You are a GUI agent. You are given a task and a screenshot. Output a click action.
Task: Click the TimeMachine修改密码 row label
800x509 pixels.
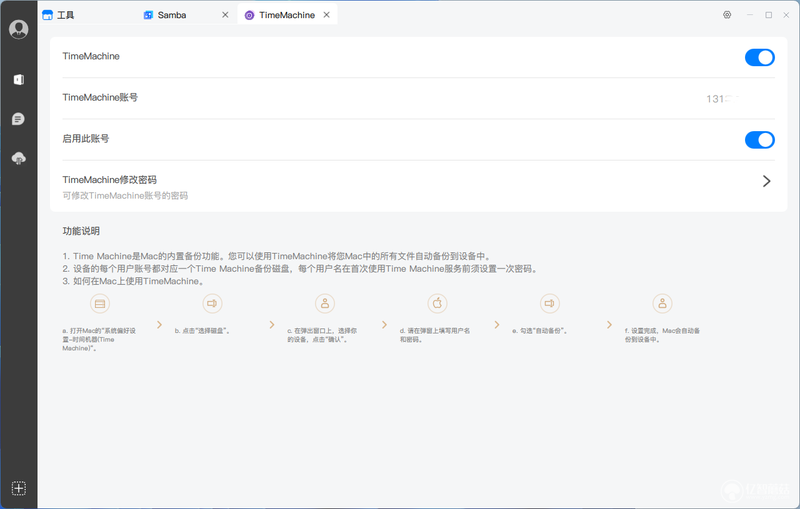click(109, 180)
